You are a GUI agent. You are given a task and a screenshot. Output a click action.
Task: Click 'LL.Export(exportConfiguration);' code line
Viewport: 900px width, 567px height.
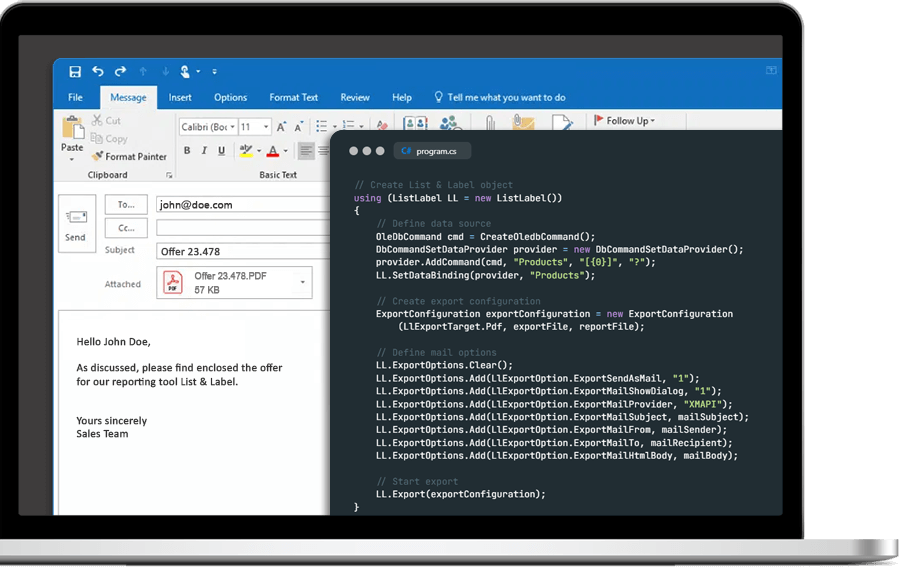tap(460, 494)
